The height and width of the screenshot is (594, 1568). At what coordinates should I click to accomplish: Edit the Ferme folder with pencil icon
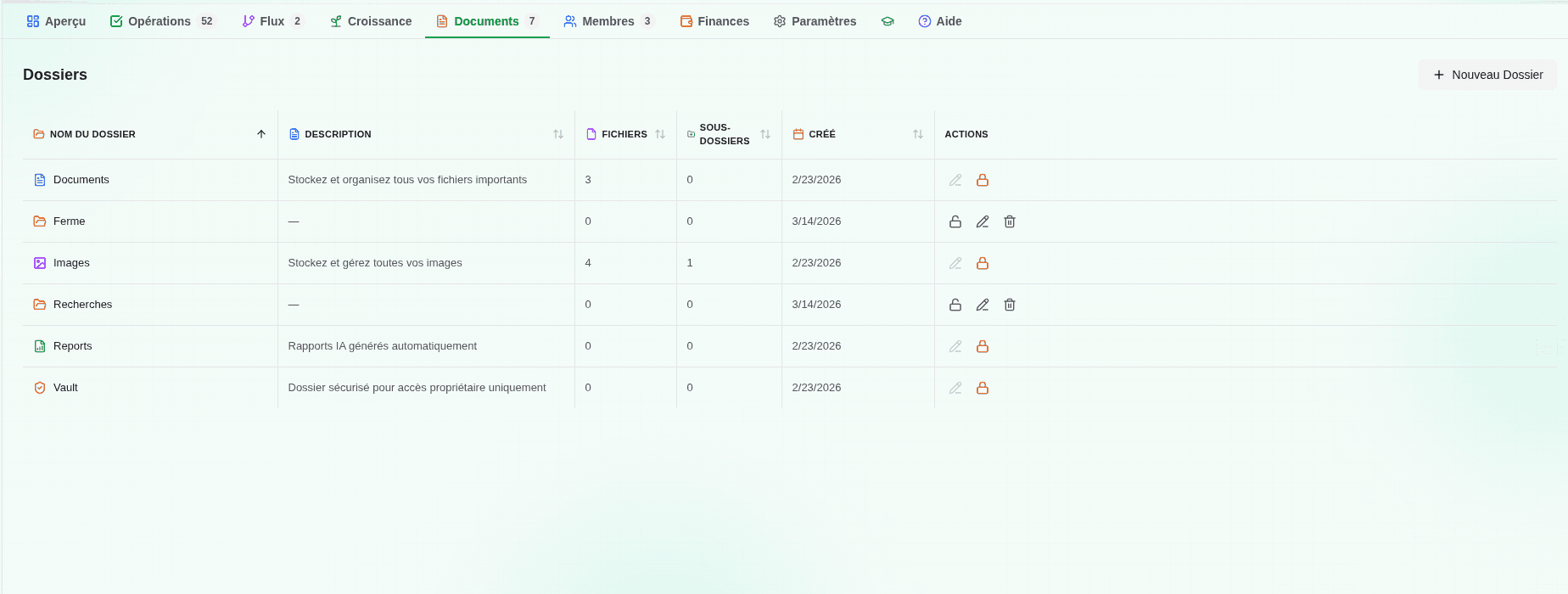[x=983, y=221]
